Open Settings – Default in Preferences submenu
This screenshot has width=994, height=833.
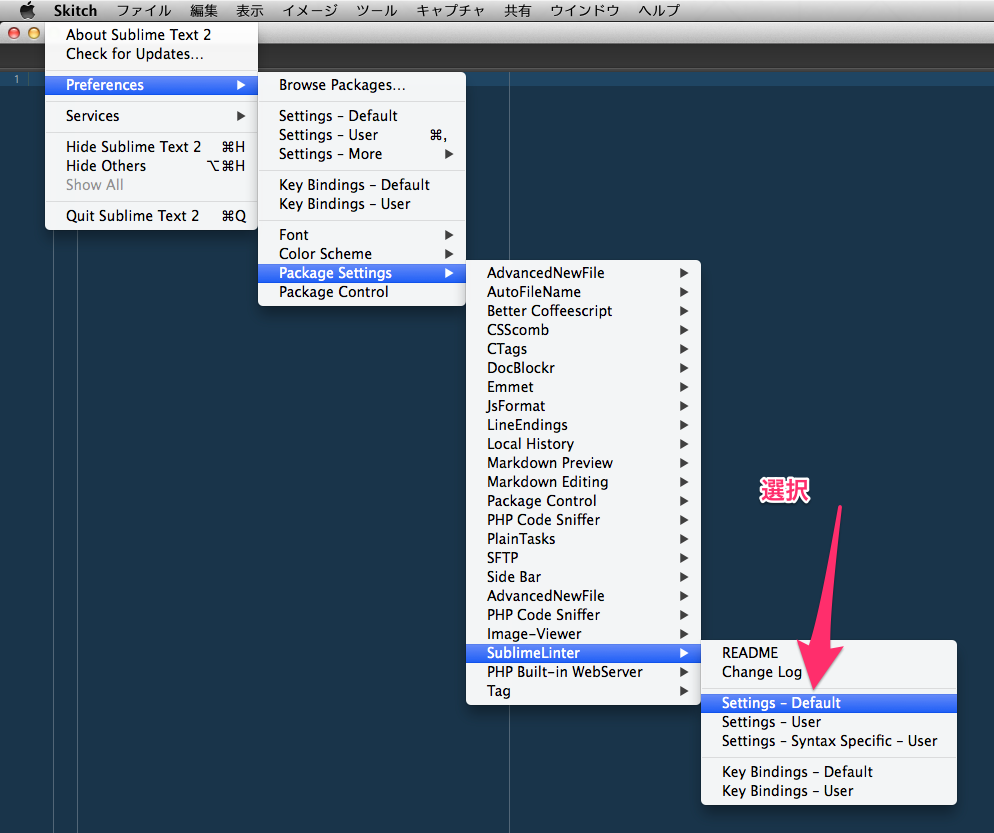click(362, 116)
